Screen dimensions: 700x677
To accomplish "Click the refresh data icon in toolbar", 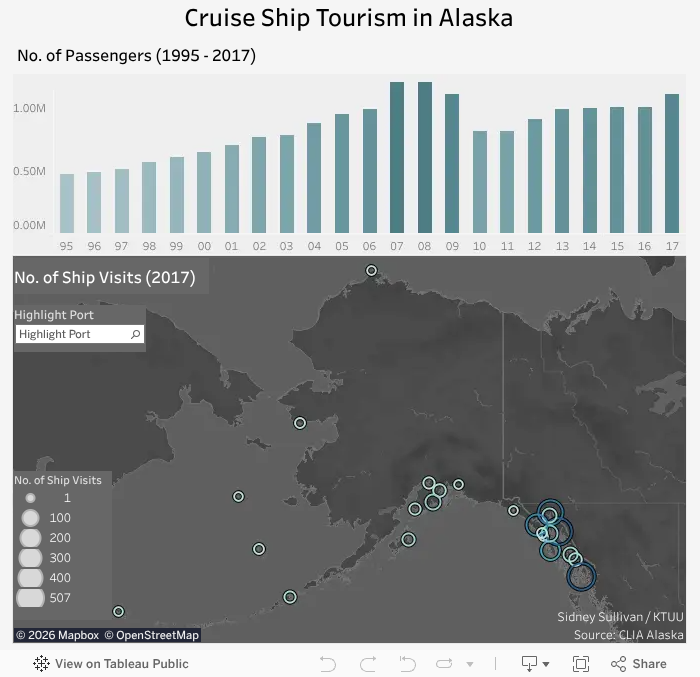I will tap(444, 664).
